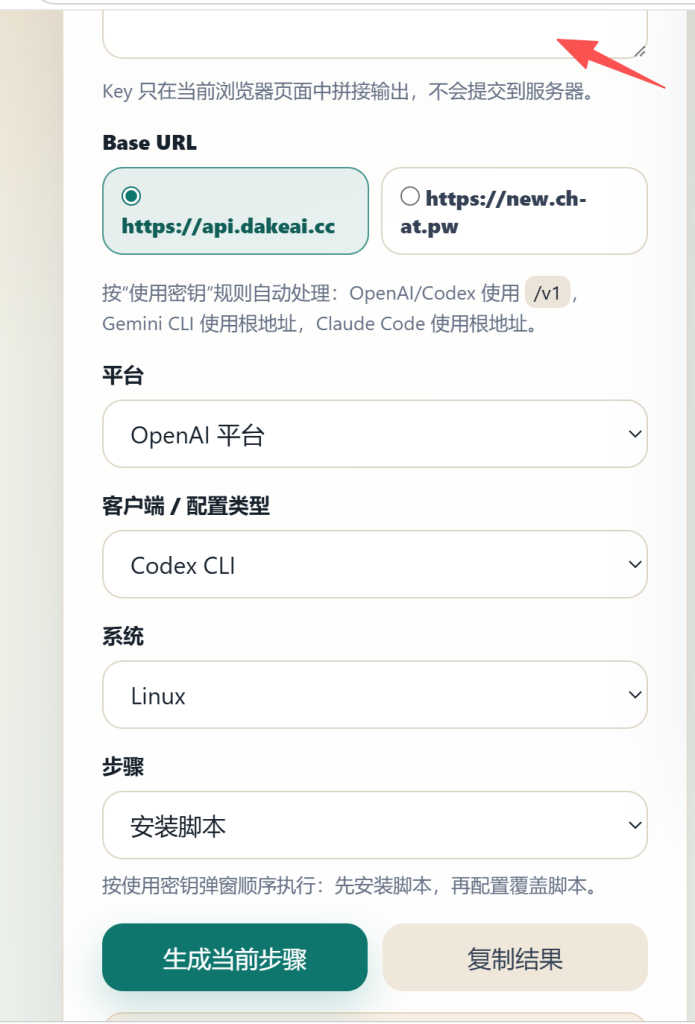Viewport: 695px width, 1024px height.
Task: Click the 安装脚本 dropdown chevron
Action: (633, 825)
